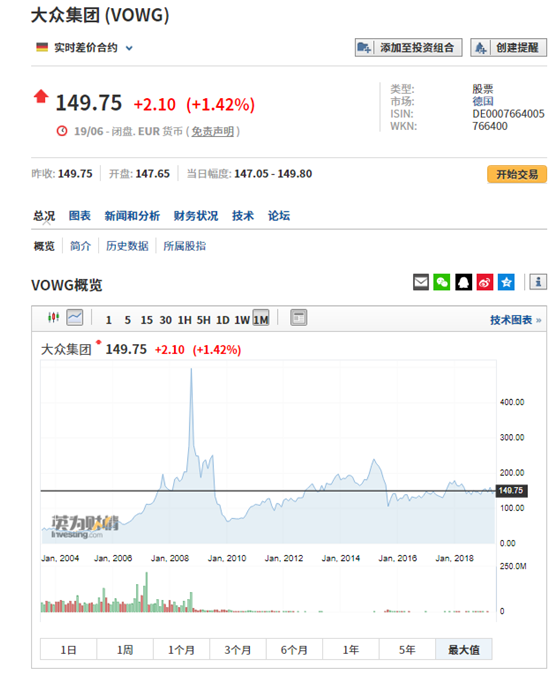
Task: Click the portfolio add icon
Action: (x=365, y=47)
